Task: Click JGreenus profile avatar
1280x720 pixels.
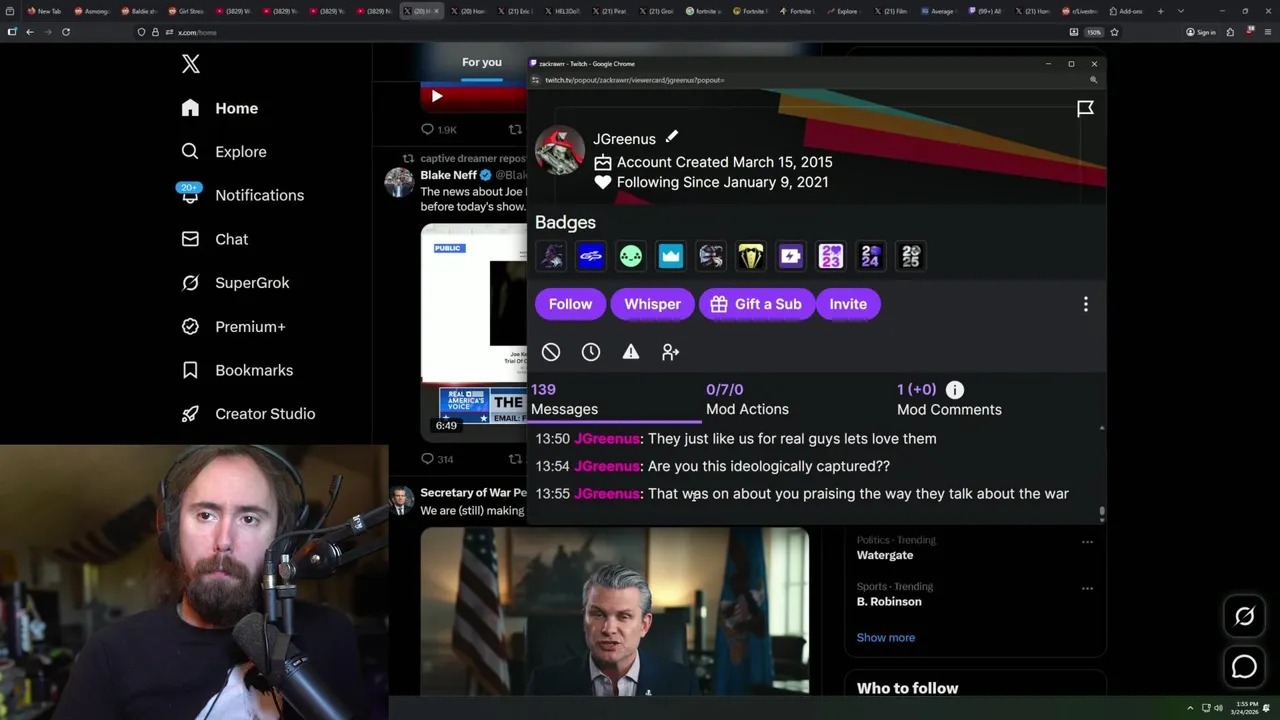Action: [560, 151]
